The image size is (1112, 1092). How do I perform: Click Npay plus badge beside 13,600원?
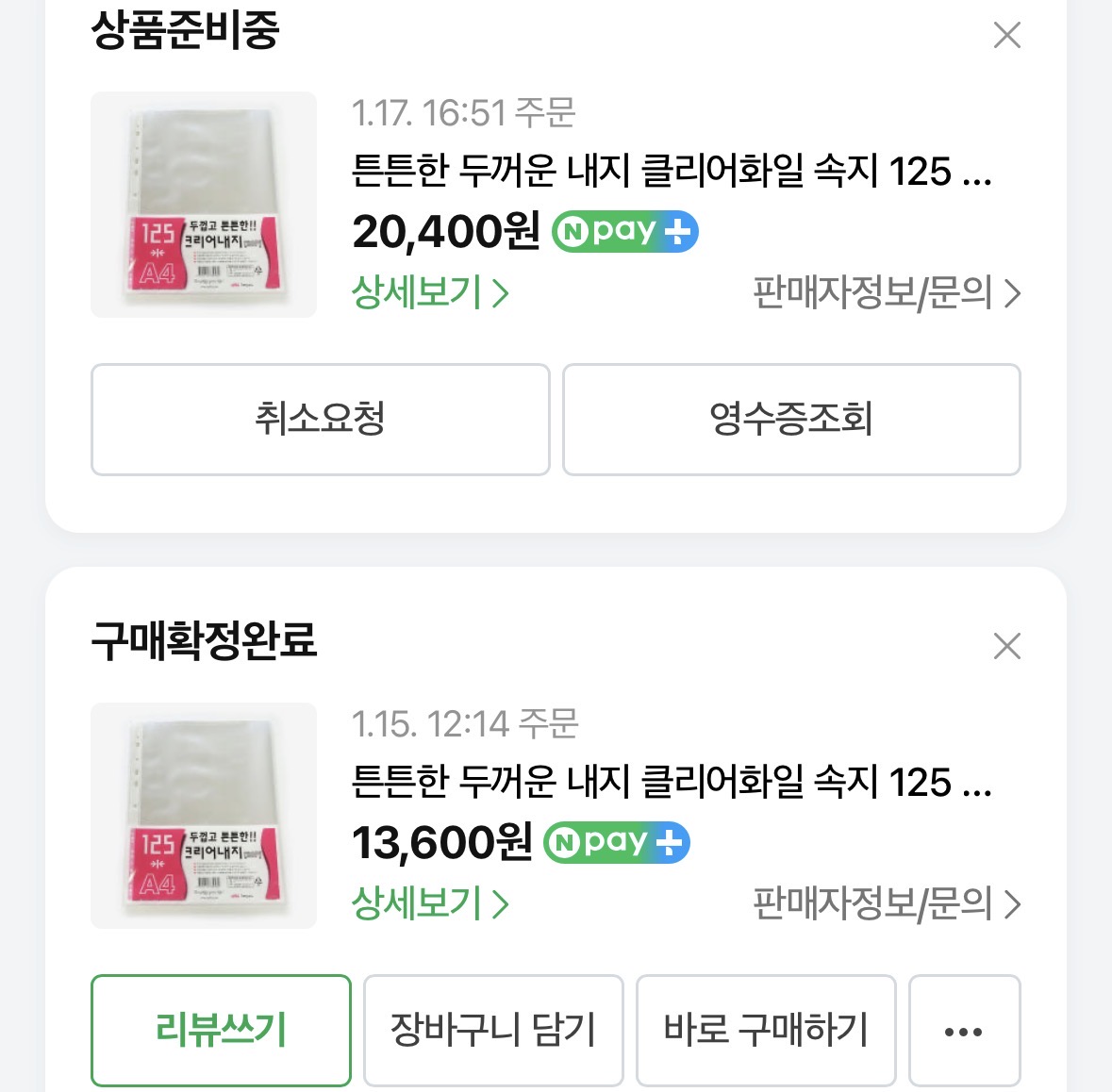(x=617, y=843)
